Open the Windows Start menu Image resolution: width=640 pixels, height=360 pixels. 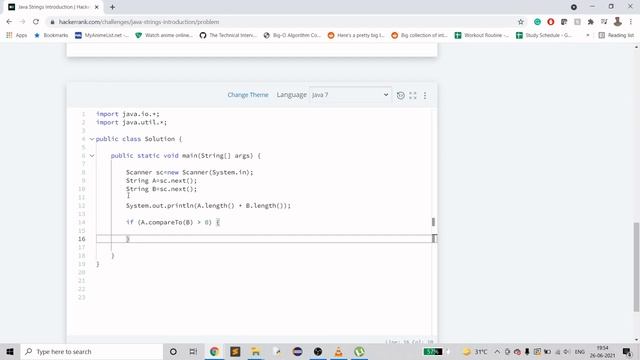click(10, 351)
